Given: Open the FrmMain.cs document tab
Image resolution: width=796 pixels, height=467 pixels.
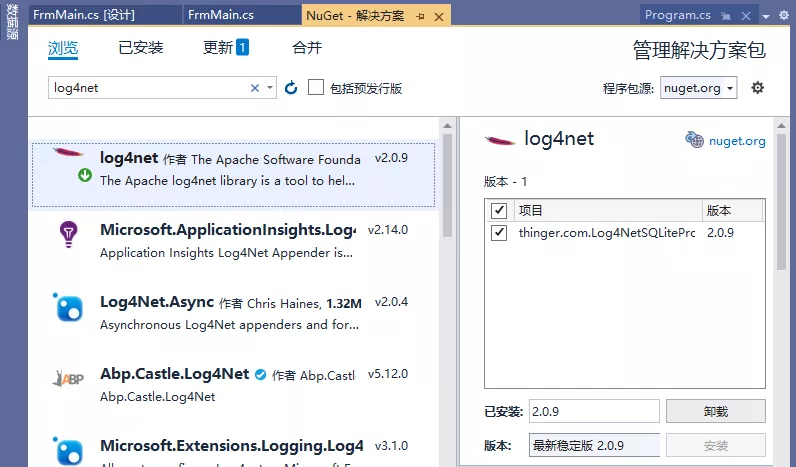Looking at the screenshot, I should pos(220,15).
